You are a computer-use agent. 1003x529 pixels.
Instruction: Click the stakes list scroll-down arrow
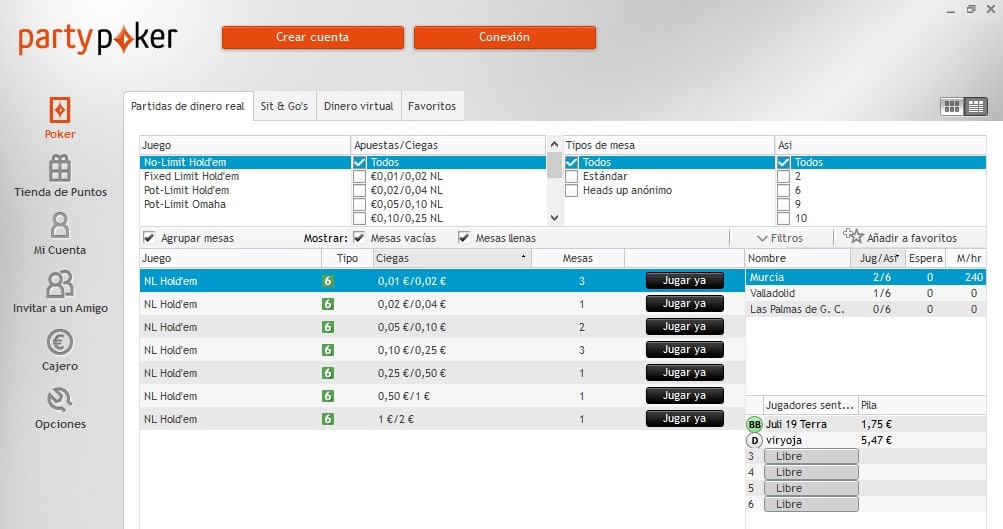[554, 218]
